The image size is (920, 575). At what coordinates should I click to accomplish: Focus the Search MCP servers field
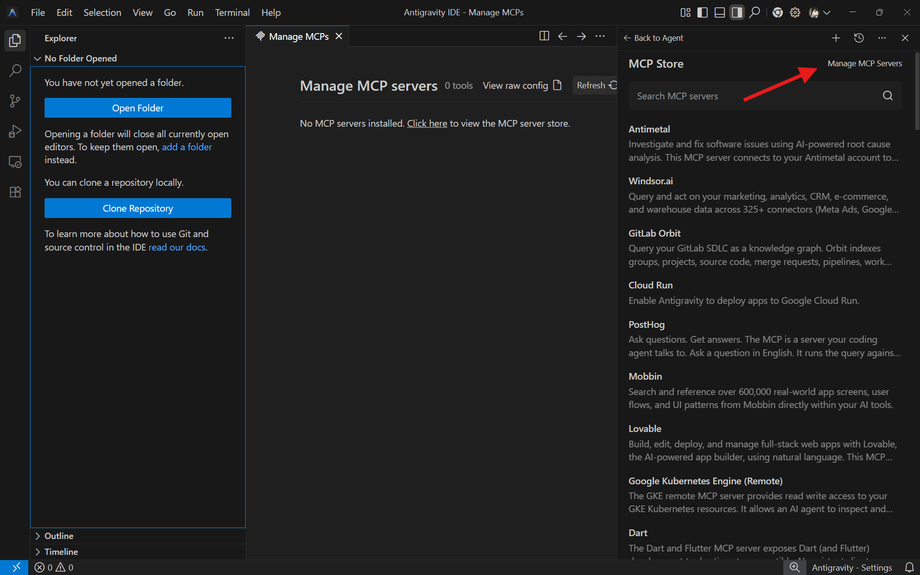(765, 96)
